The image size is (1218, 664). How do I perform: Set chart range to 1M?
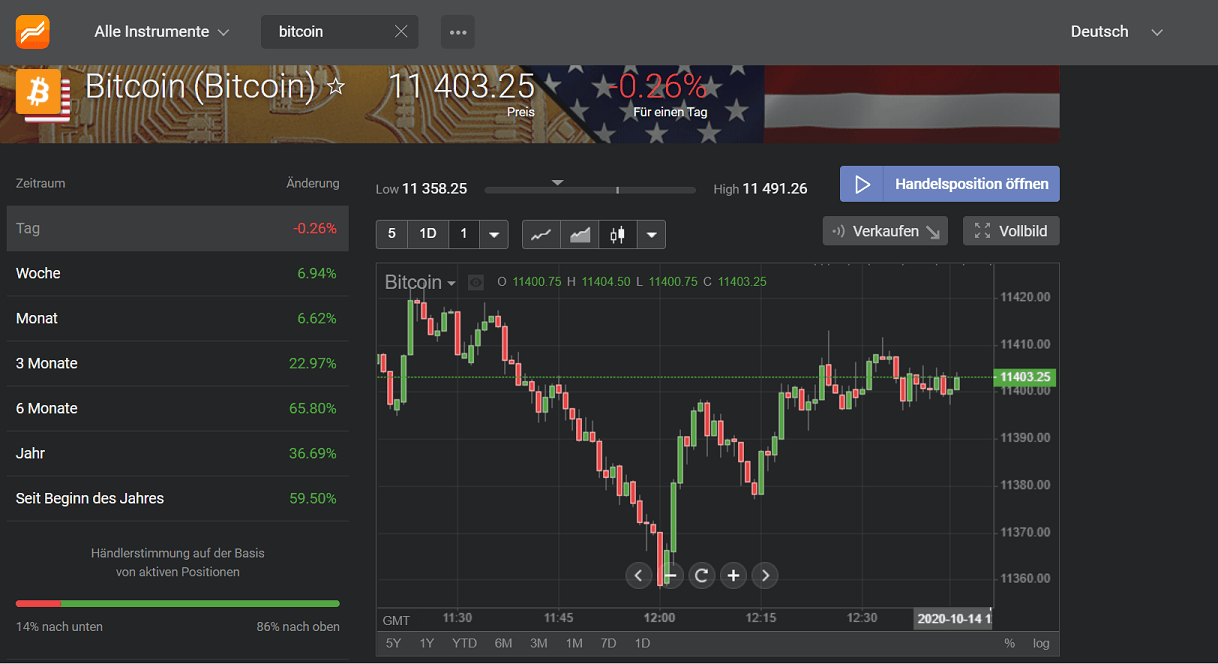pos(574,643)
